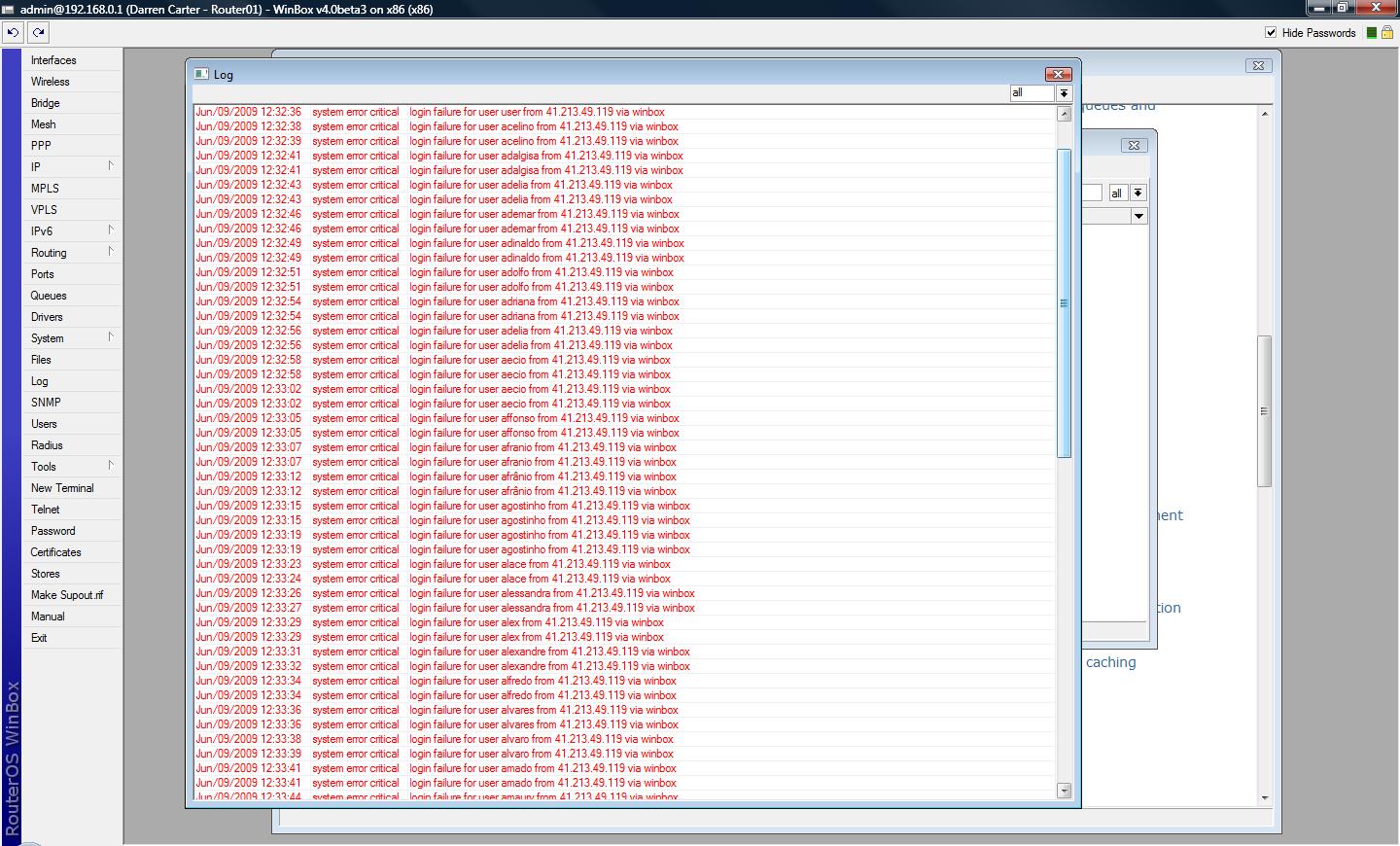Select log entry for user 'user' at 12:32:36
1400x846 pixels.
point(624,112)
